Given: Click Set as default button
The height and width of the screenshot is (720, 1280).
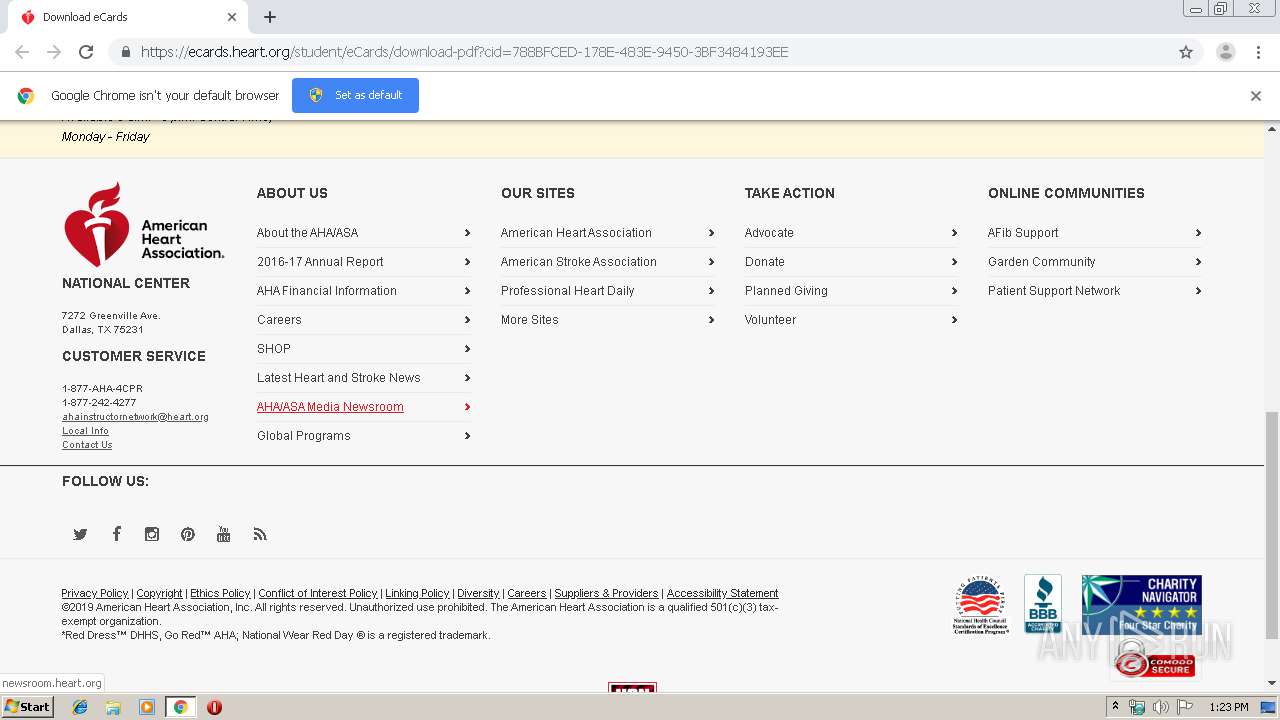Looking at the screenshot, I should [355, 95].
